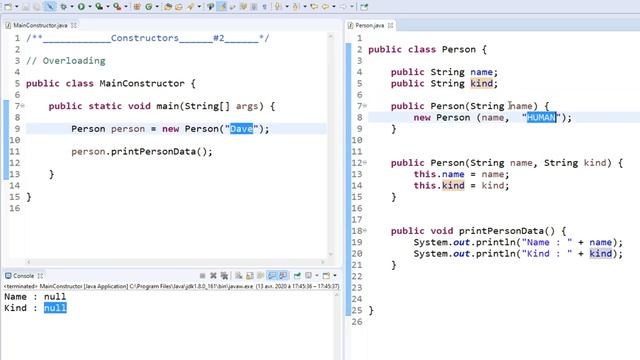The width and height of the screenshot is (640, 360).
Task: Click the horizontal scrollbar of MainConstructor editor
Action: (x=176, y=262)
